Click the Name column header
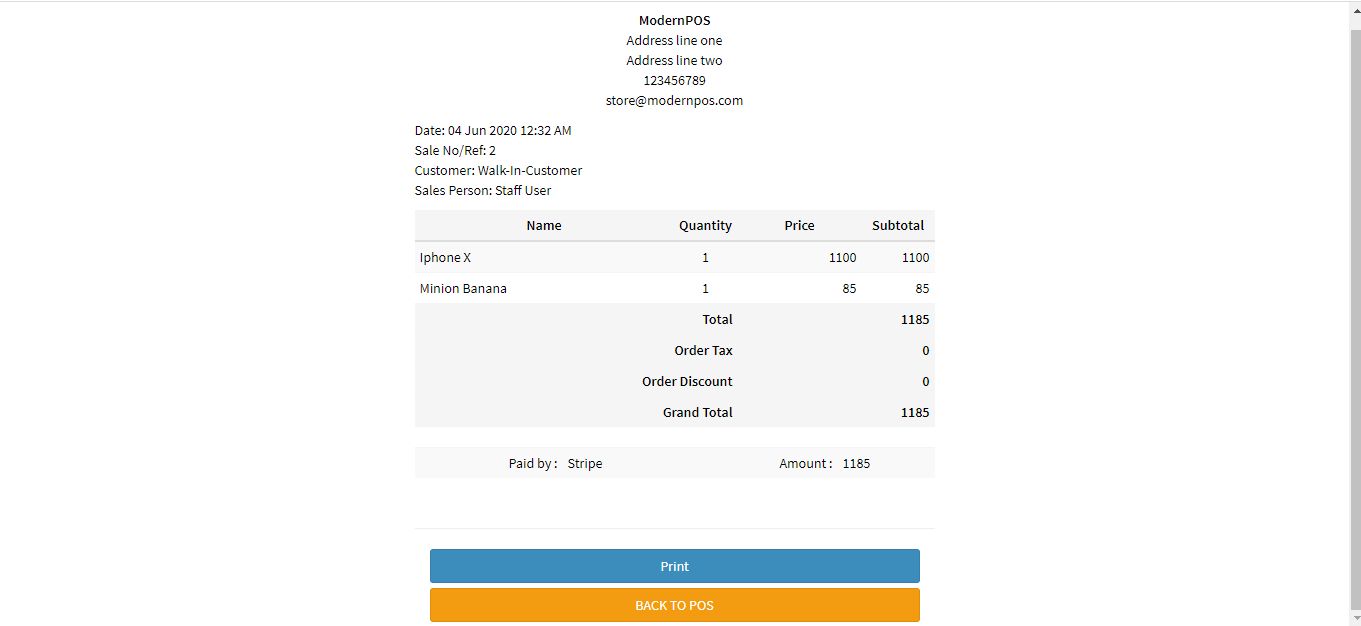The height and width of the screenshot is (626, 1361). tap(544, 226)
